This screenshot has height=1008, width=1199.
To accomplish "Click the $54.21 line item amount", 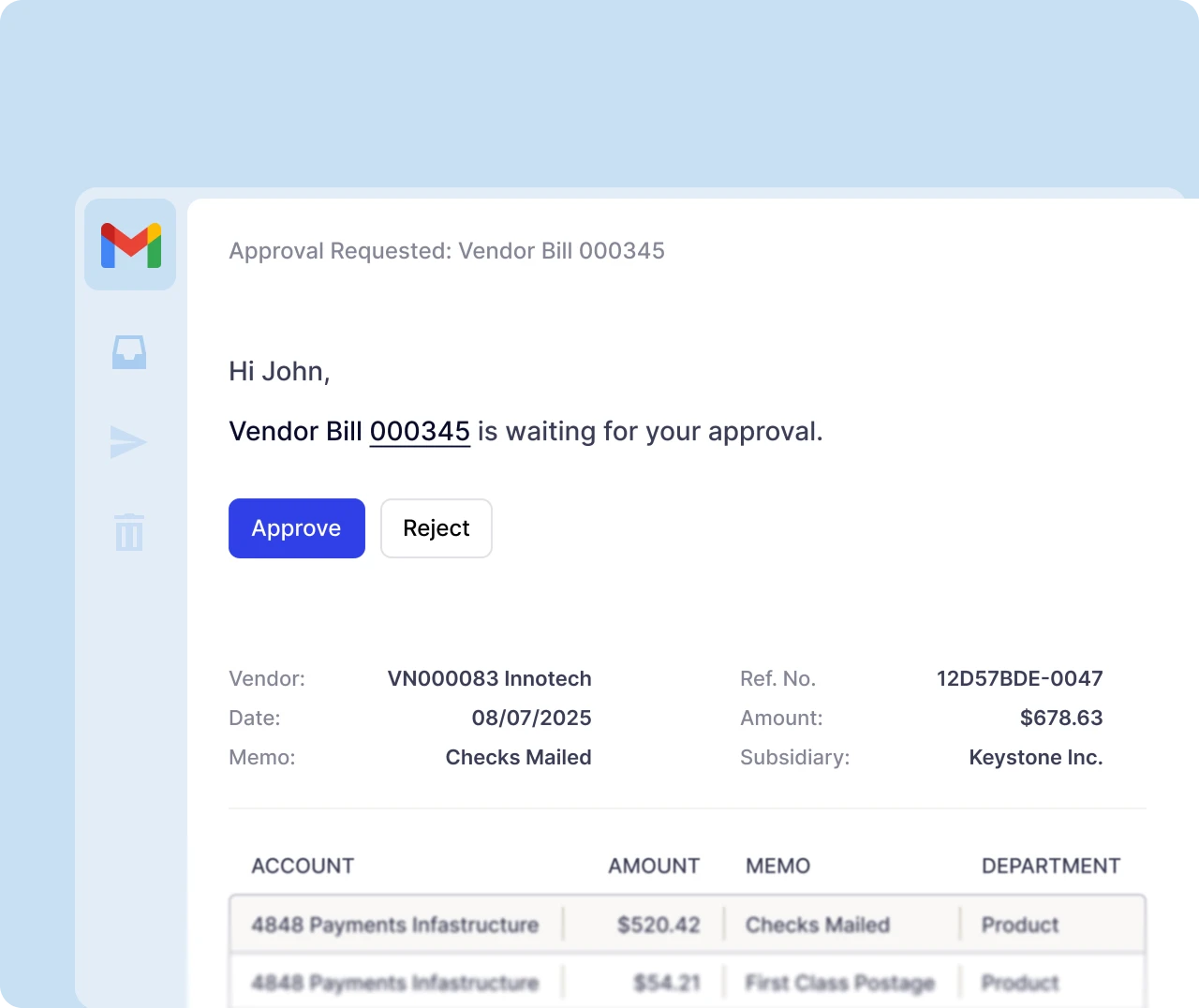I will tap(666, 983).
